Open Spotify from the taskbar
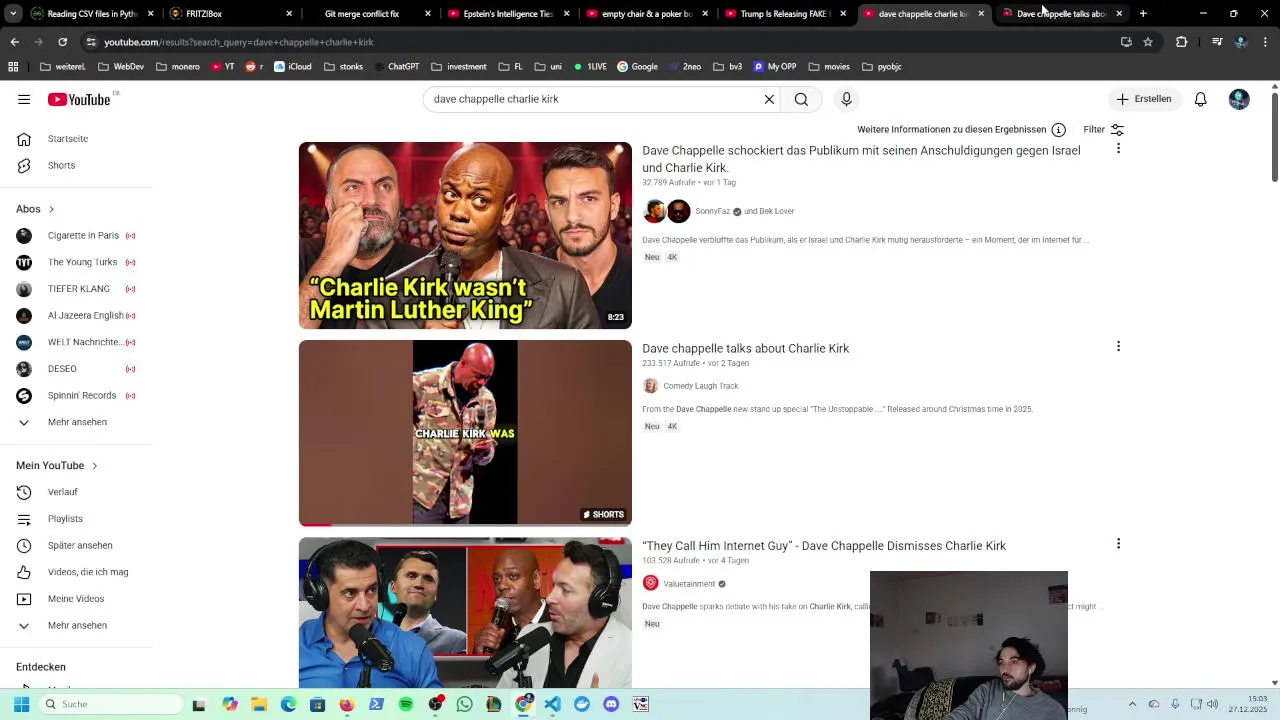This screenshot has width=1280, height=720. [x=406, y=704]
